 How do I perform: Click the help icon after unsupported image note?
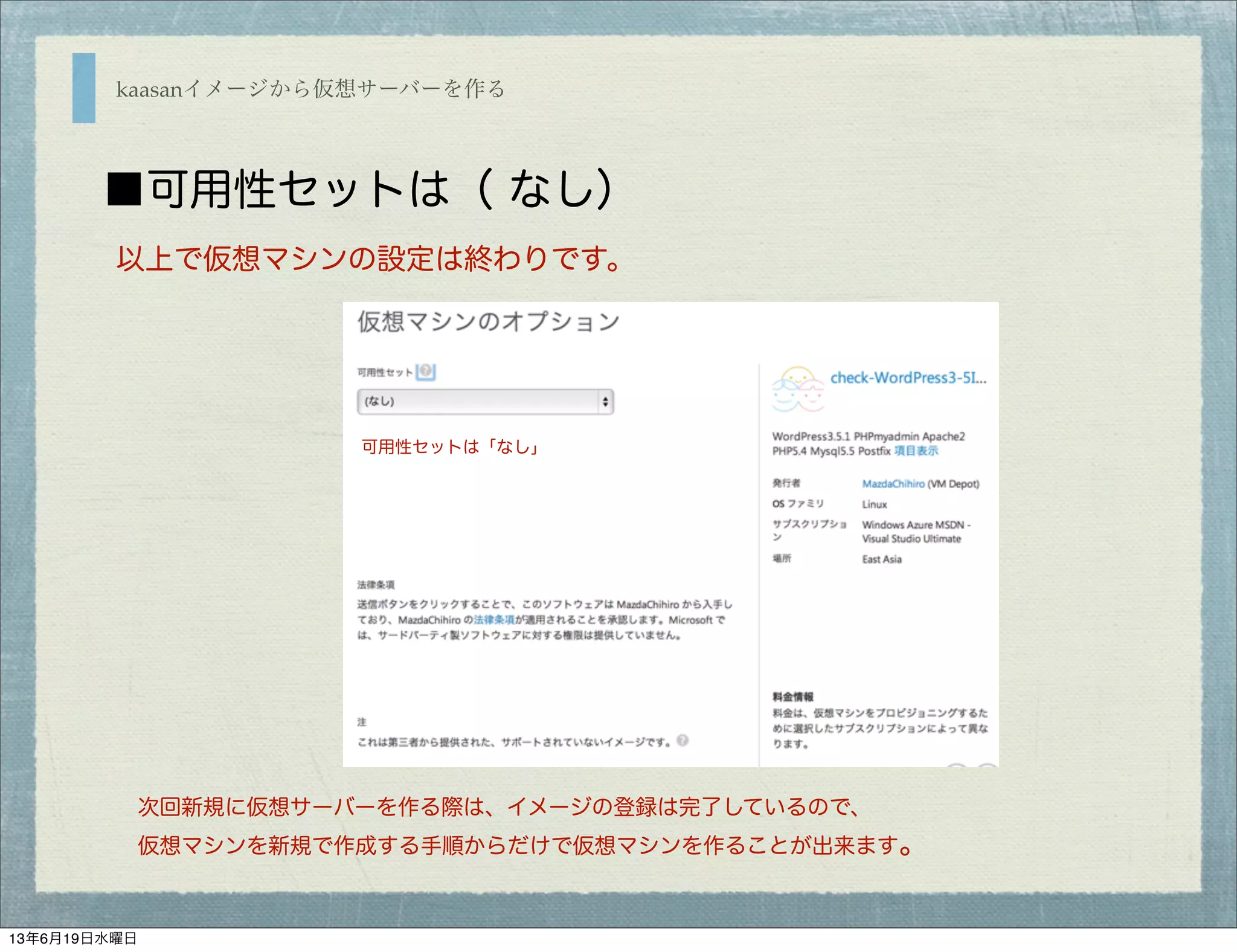click(x=683, y=741)
